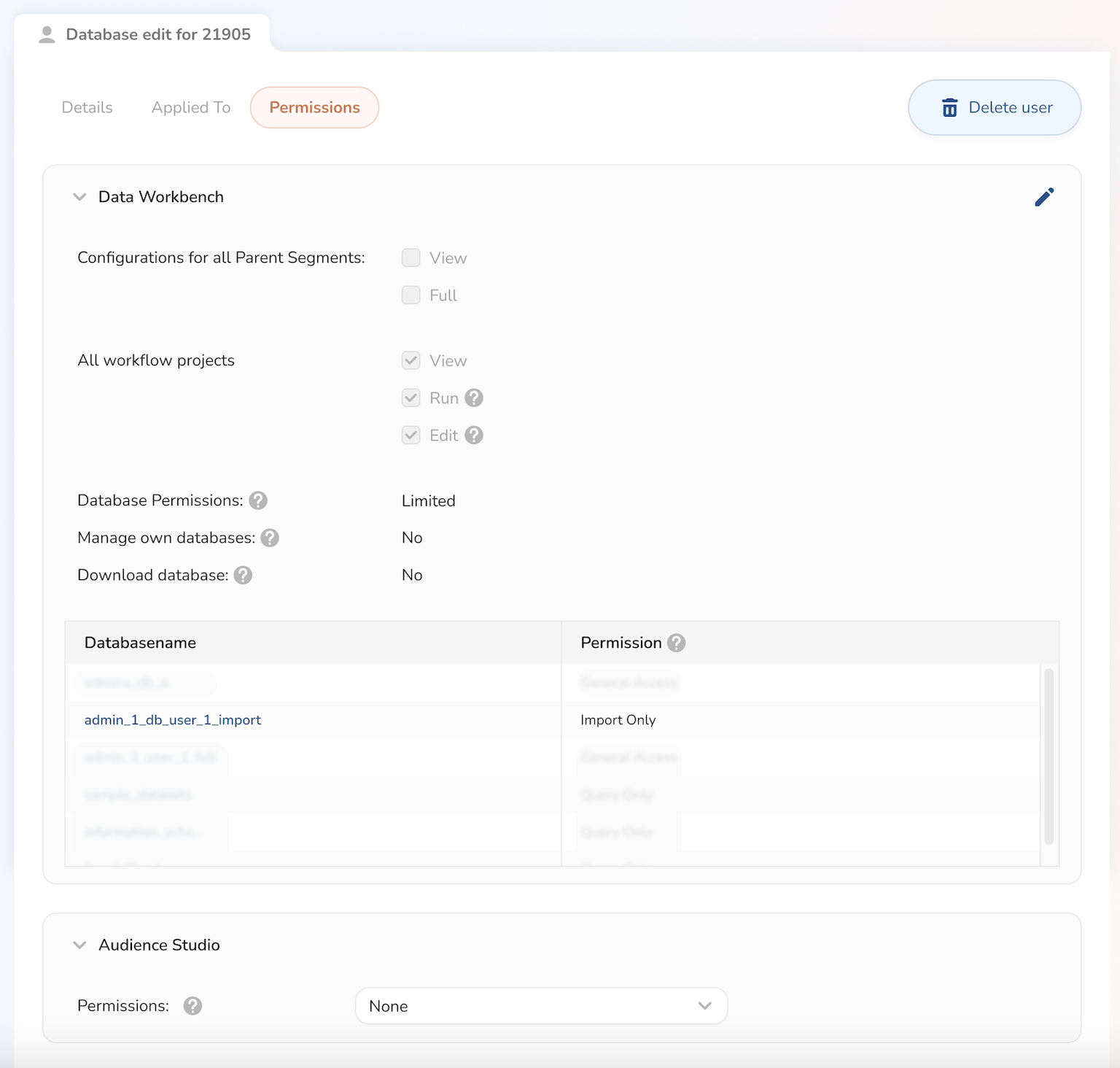Switch to the Details tab
Viewport: 1120px width, 1068px height.
pos(87,107)
